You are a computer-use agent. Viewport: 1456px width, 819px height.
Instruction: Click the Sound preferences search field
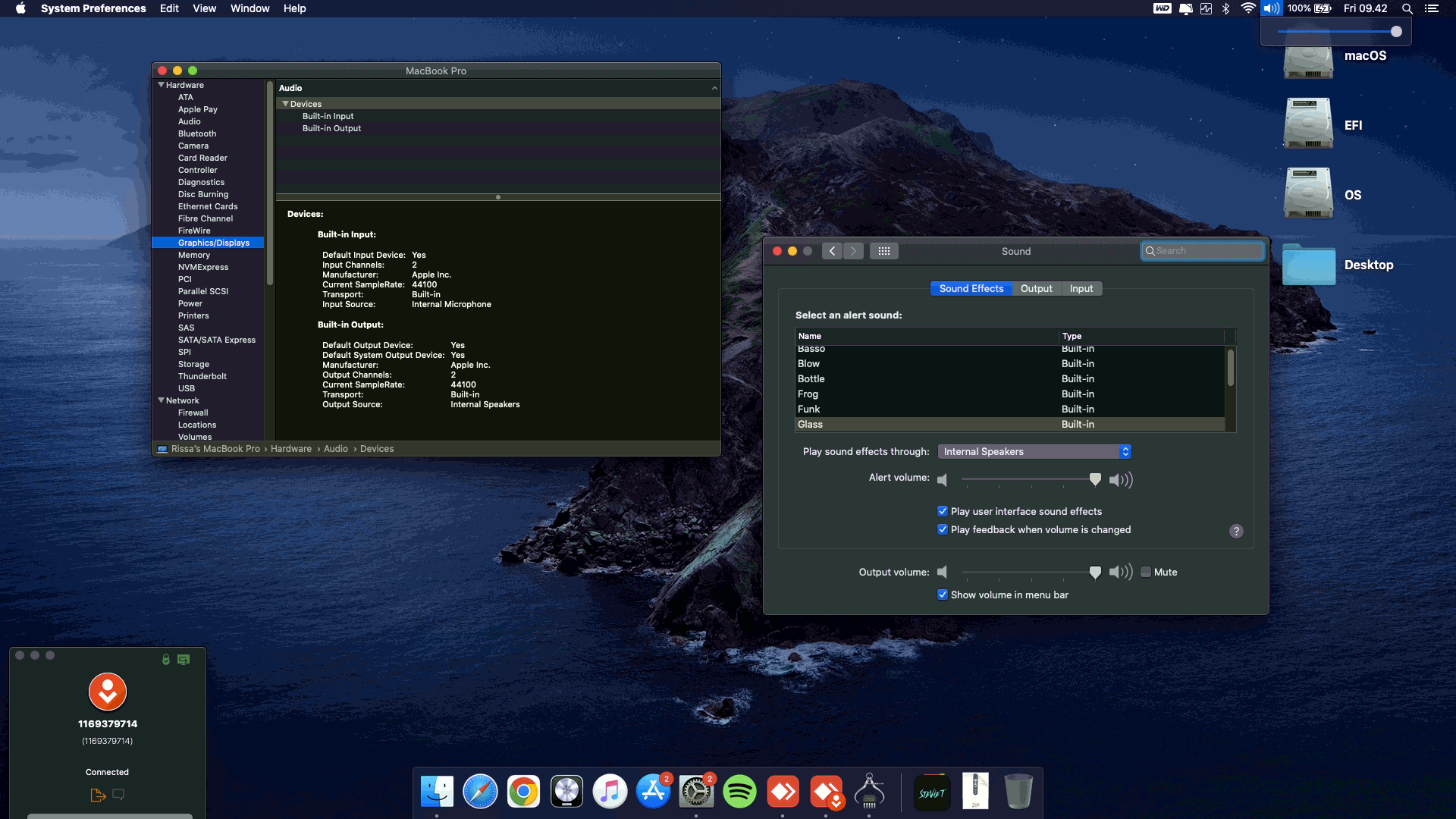tap(1203, 251)
